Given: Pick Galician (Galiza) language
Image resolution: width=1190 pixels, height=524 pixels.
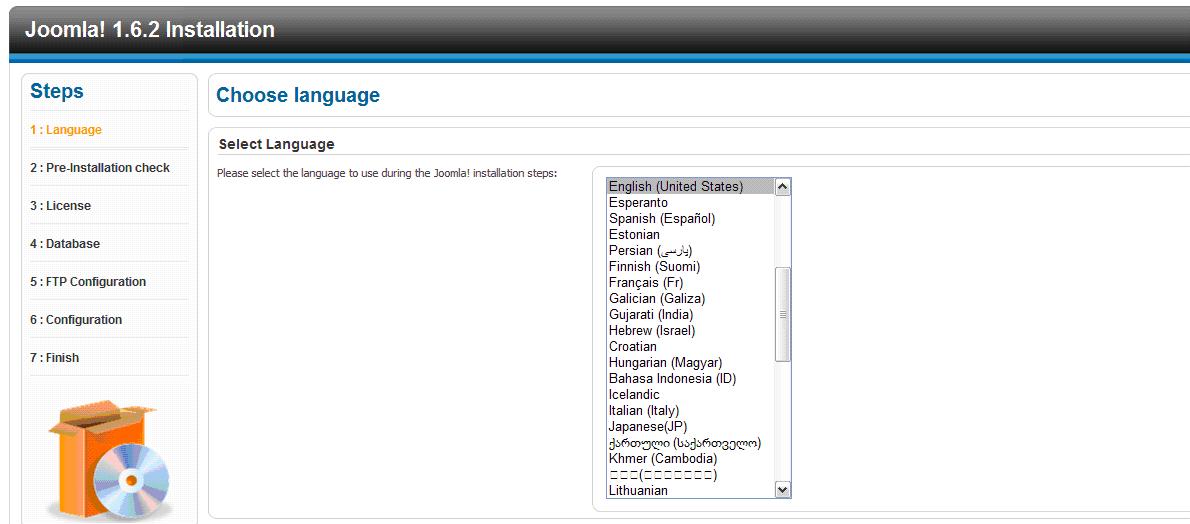Looking at the screenshot, I should point(691,298).
